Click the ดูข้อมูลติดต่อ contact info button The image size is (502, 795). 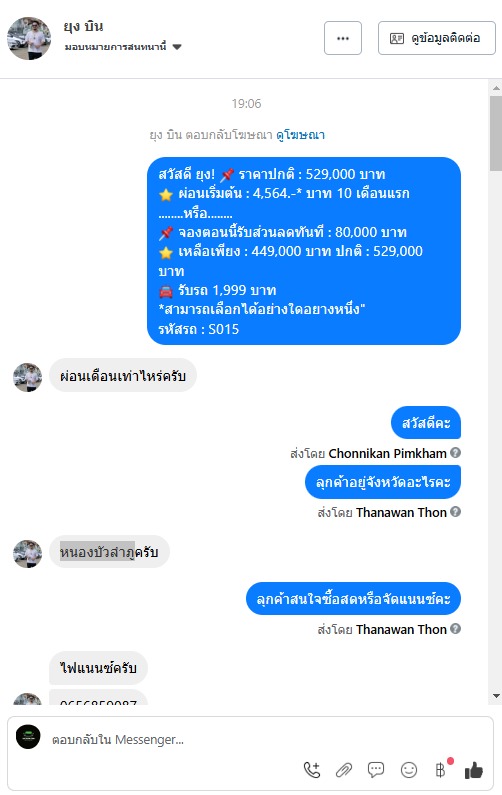pos(437,38)
